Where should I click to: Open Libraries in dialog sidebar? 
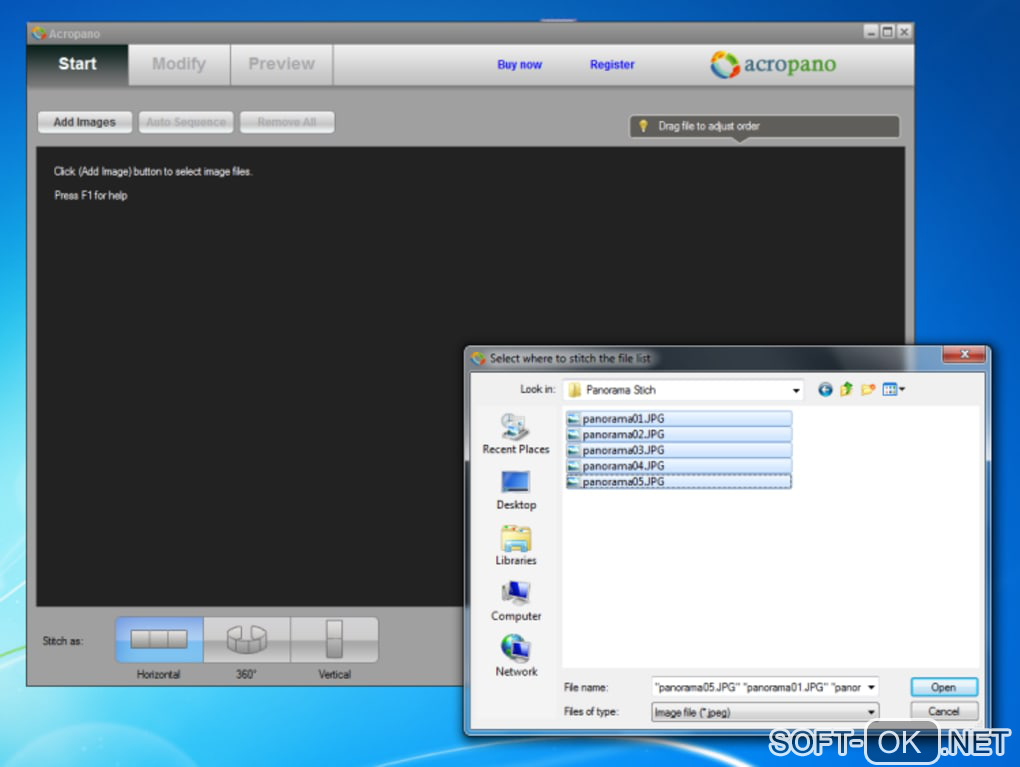coord(516,545)
